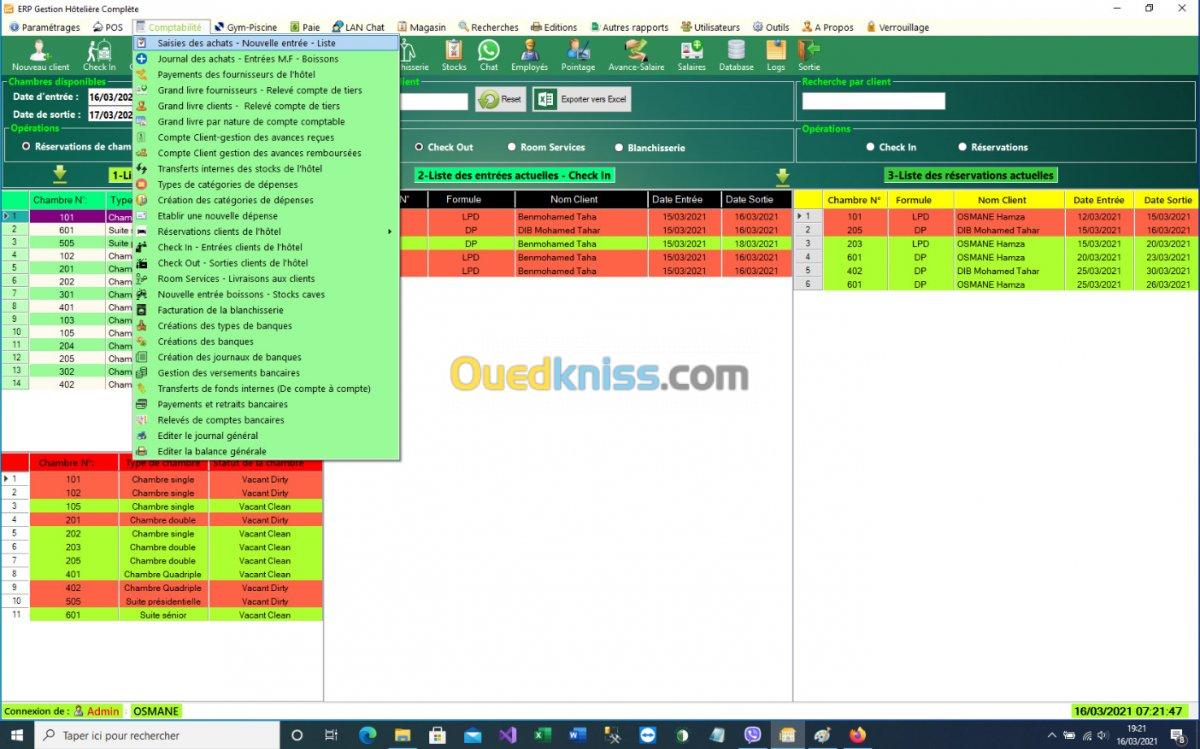Expand the Réservations clients de l'hôtel submenu
Image resolution: width=1200 pixels, height=749 pixels.
click(x=266, y=231)
